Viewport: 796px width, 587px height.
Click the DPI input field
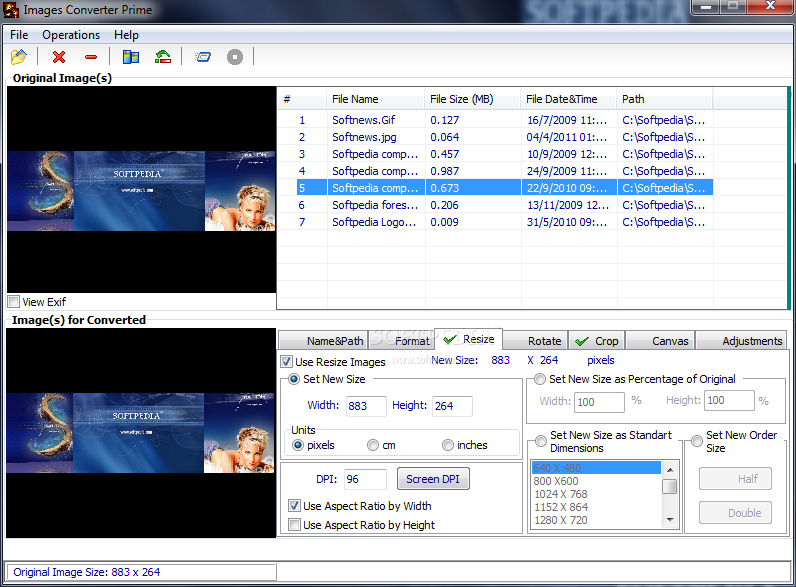click(365, 479)
